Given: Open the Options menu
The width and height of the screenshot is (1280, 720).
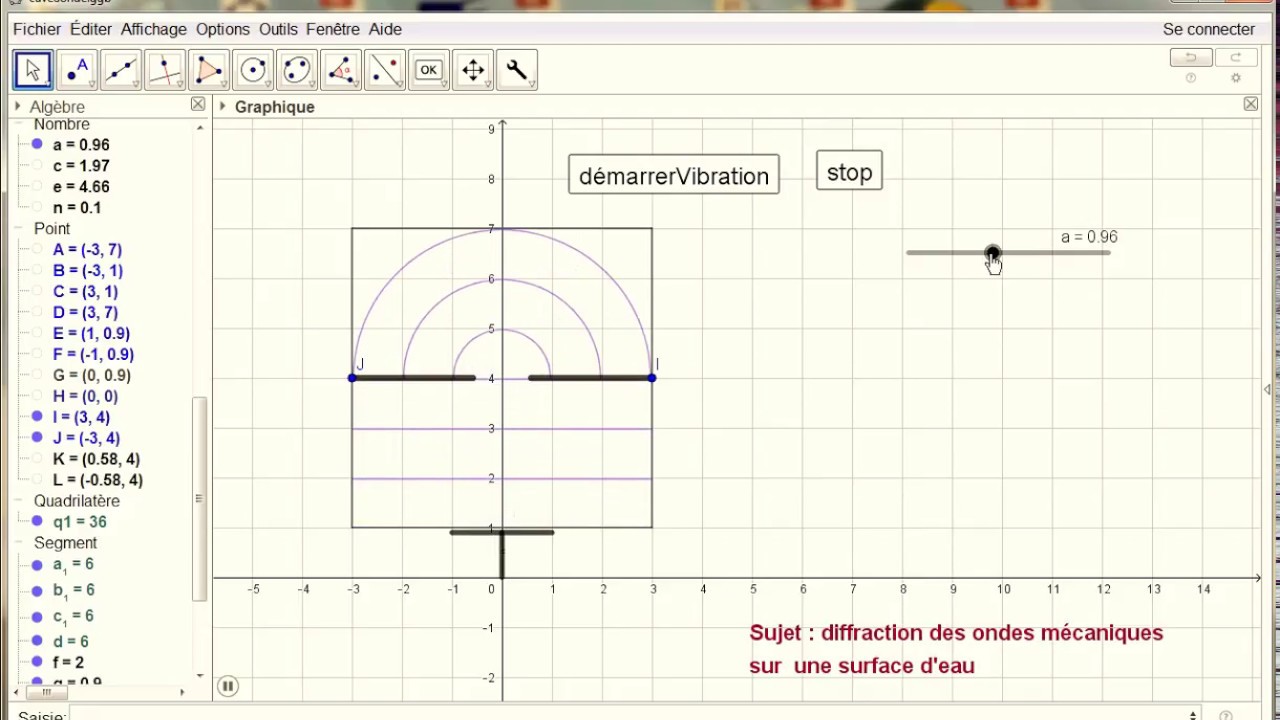Looking at the screenshot, I should click(x=223, y=30).
